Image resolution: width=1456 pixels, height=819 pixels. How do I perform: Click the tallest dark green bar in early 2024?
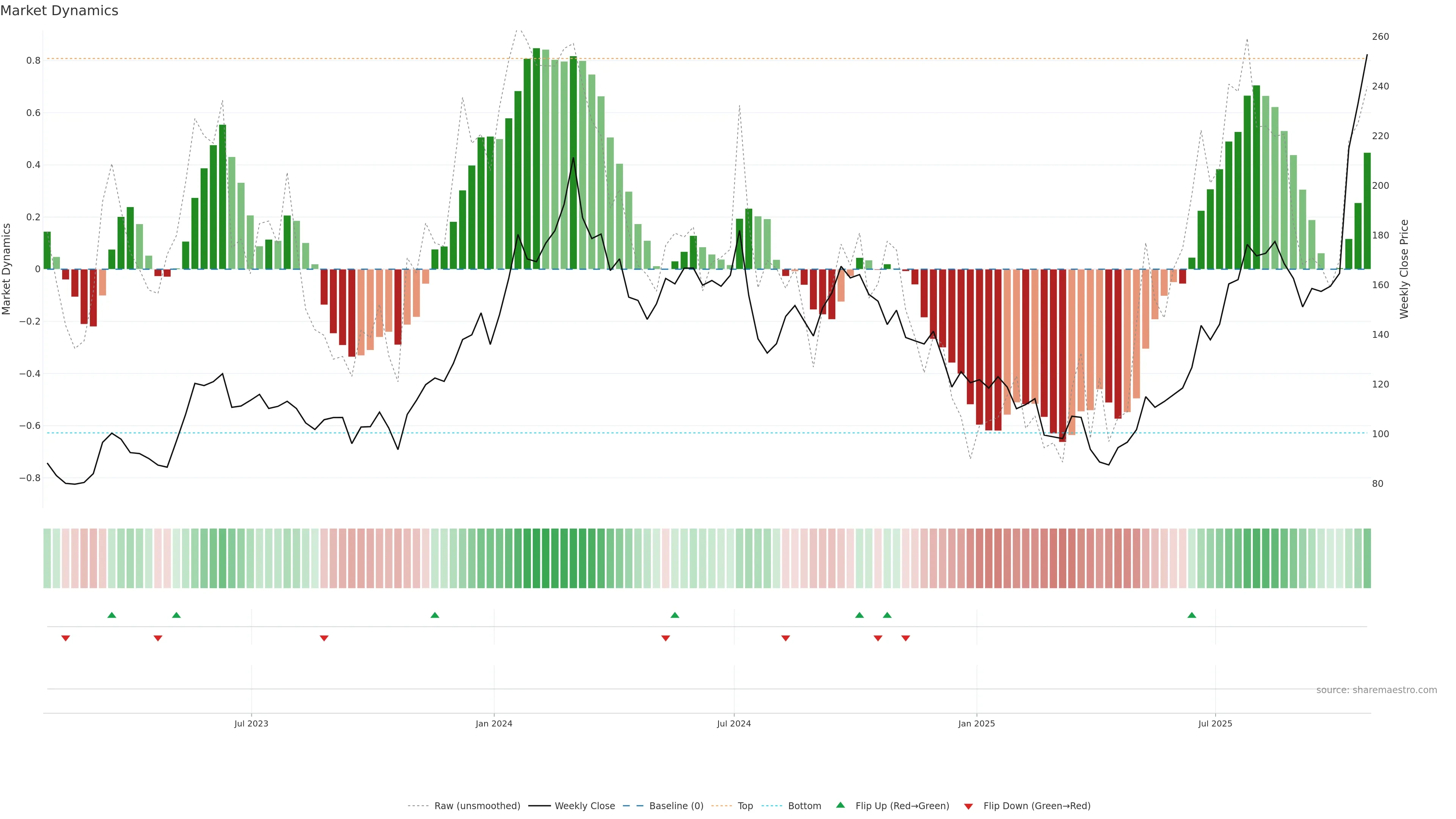[537, 158]
